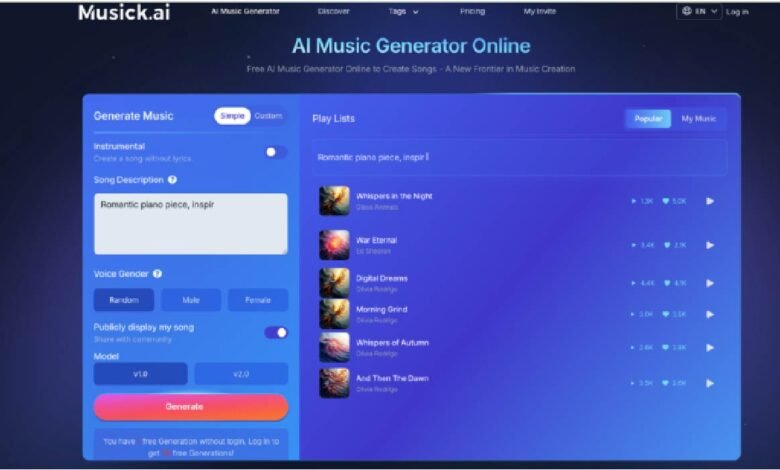Viewport: 780px width, 470px height.
Task: Like the Whispers in the Night song
Action: click(x=665, y=201)
